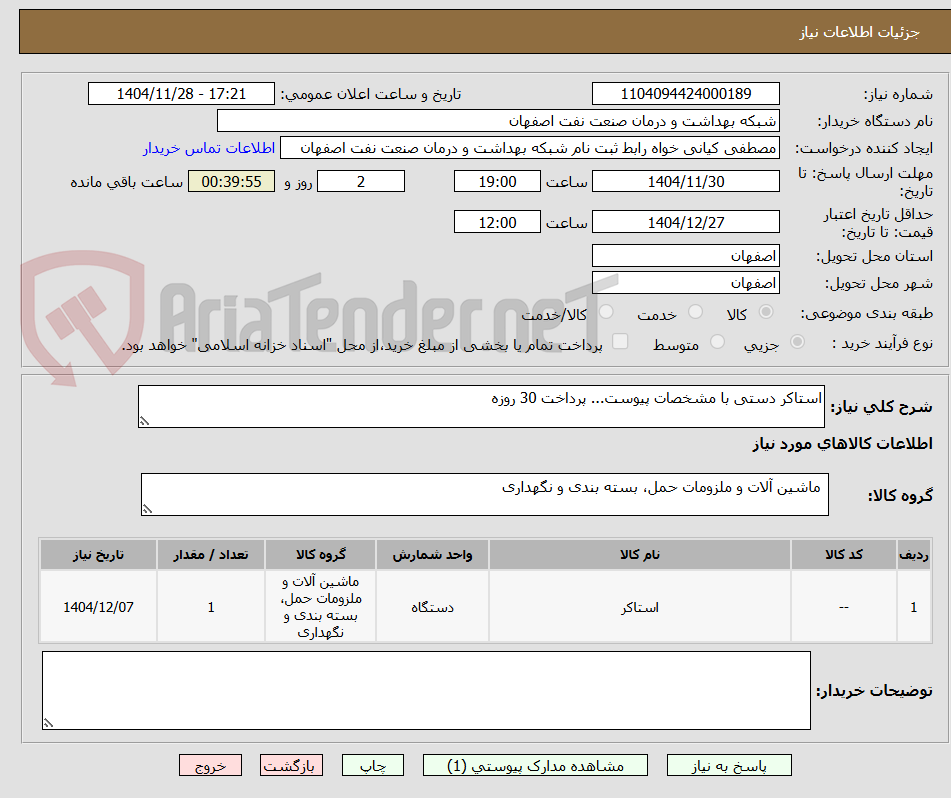Choose the جزیی purchase type radio
Image resolution: width=951 pixels, height=798 pixels.
(797, 342)
